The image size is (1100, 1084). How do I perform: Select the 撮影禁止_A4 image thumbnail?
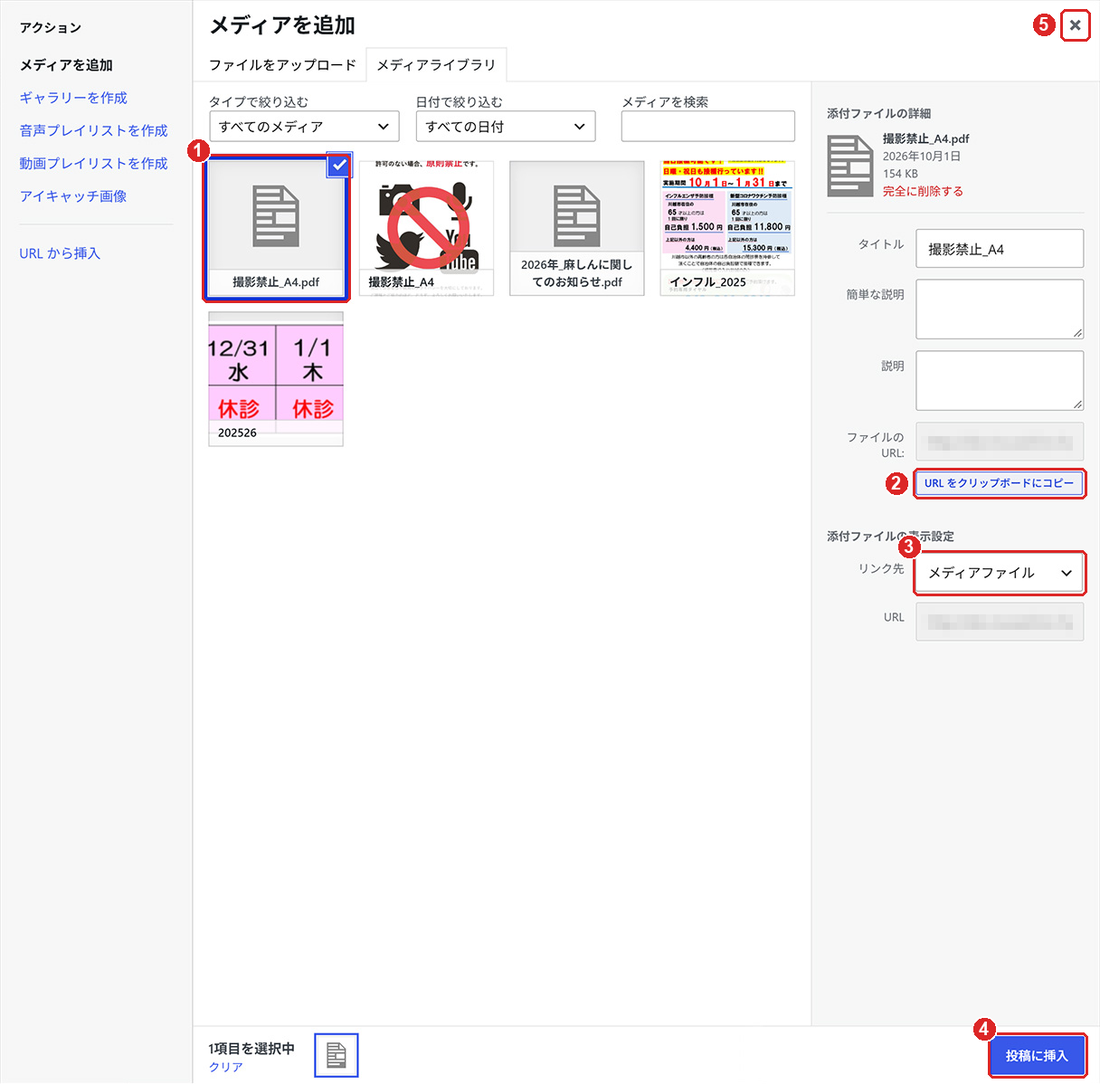[x=427, y=228]
